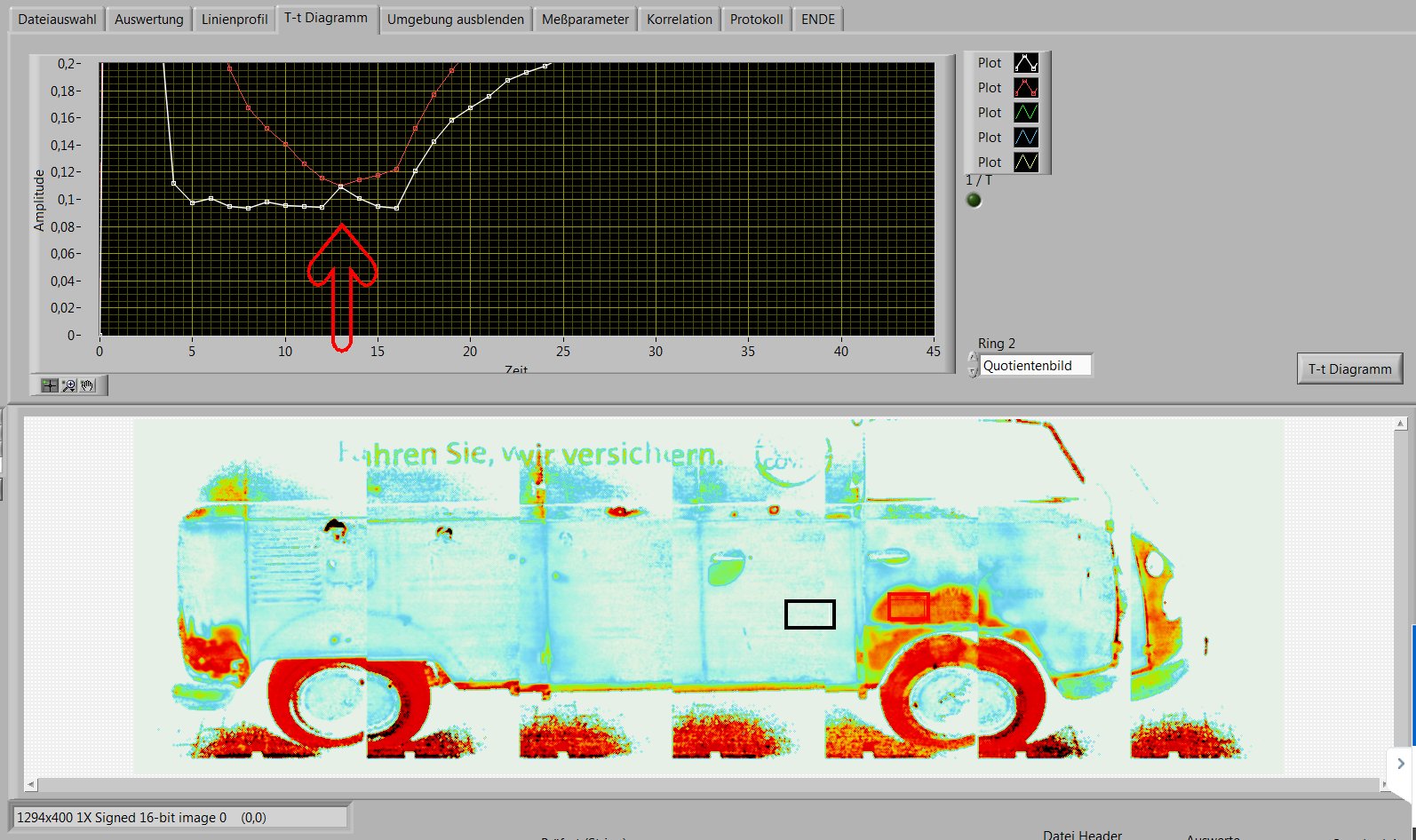This screenshot has height=840, width=1416.
Task: Go to the Linienprofil tab
Action: coord(235,20)
